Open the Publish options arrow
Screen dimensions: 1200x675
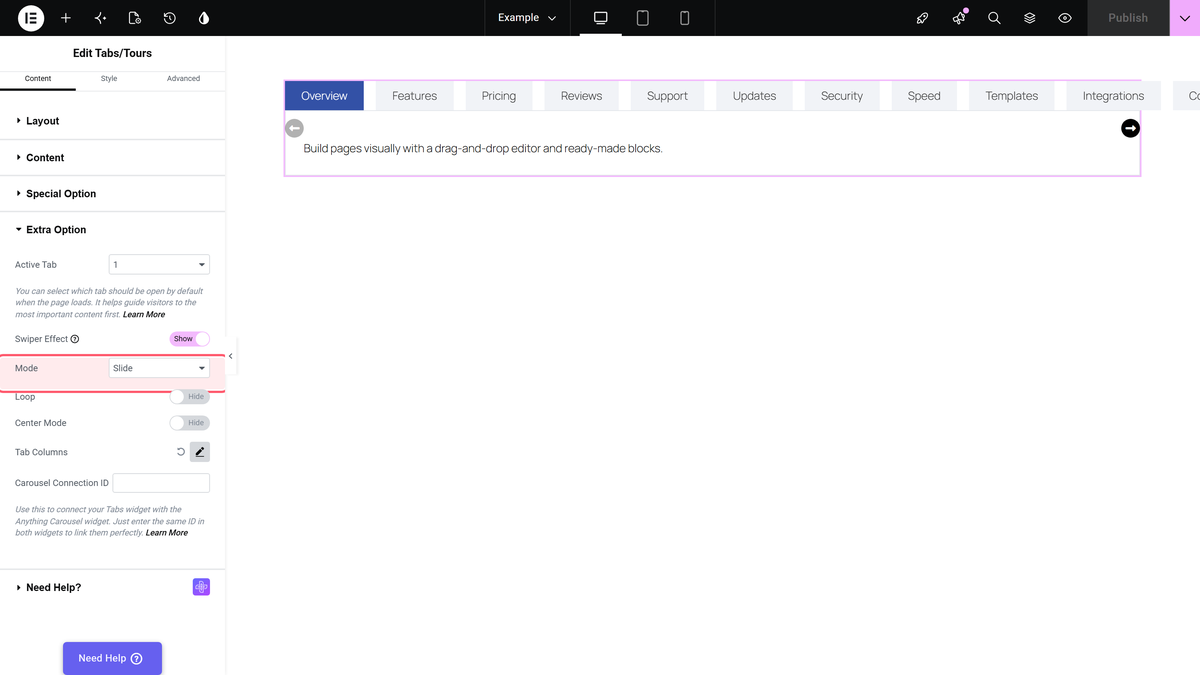[x=1185, y=18]
